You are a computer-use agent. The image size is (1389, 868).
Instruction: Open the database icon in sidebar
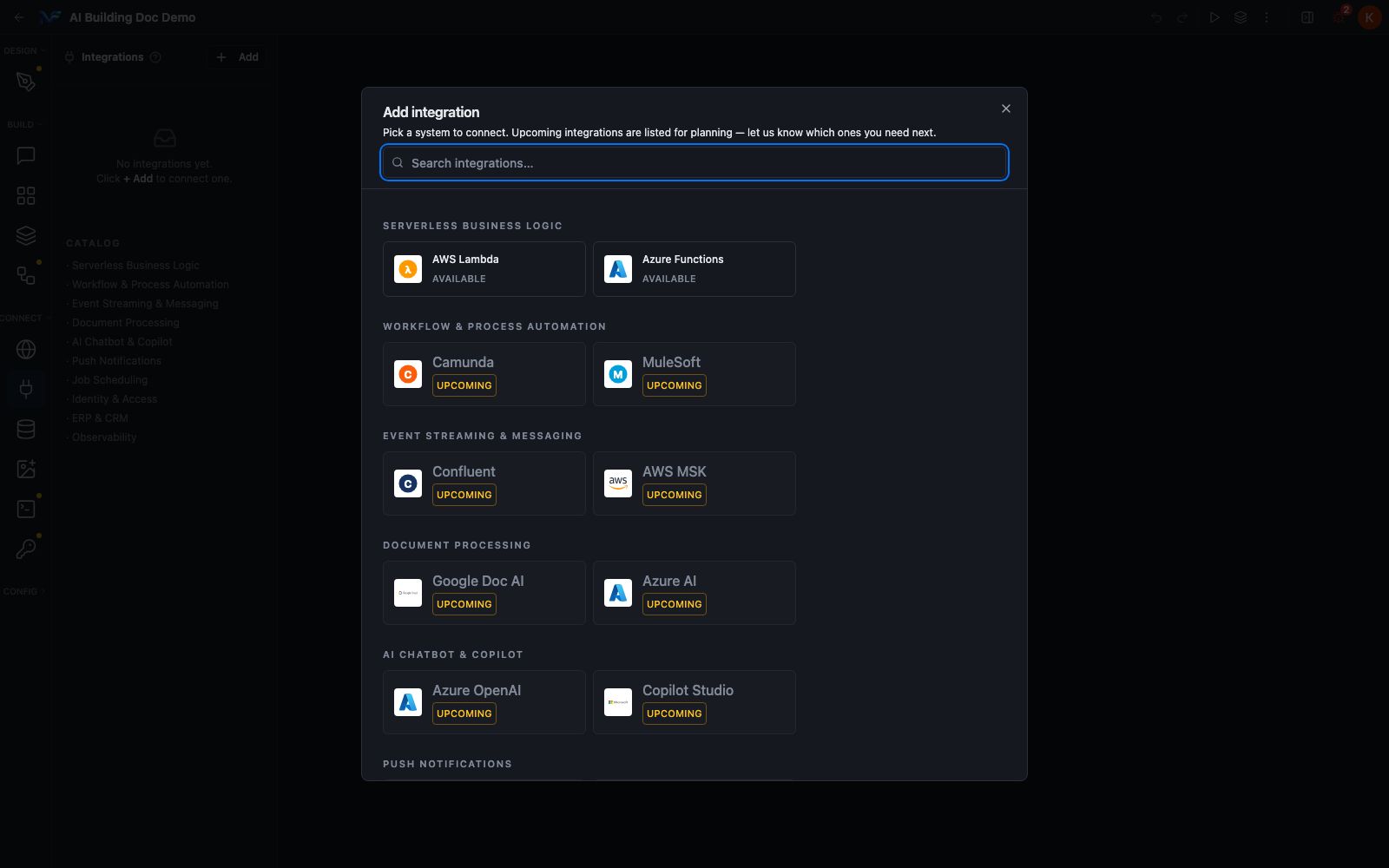26,429
